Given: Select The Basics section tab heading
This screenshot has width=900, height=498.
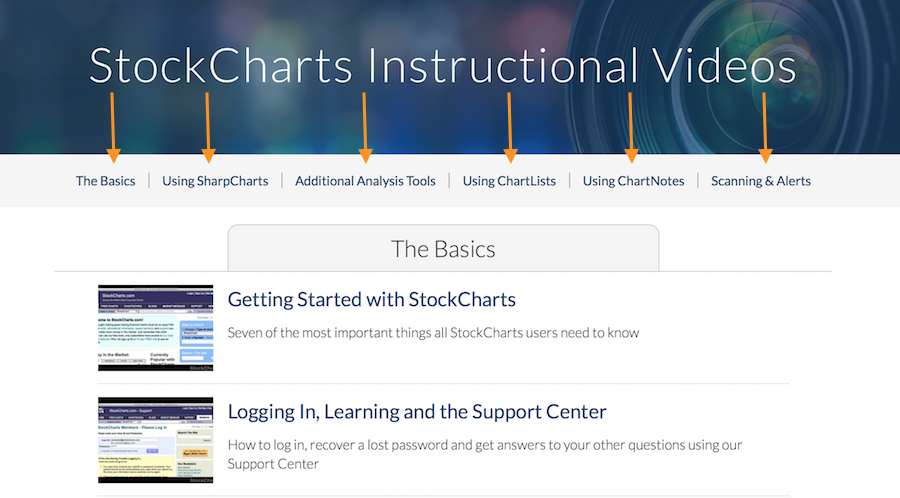Looking at the screenshot, I should tap(443, 248).
